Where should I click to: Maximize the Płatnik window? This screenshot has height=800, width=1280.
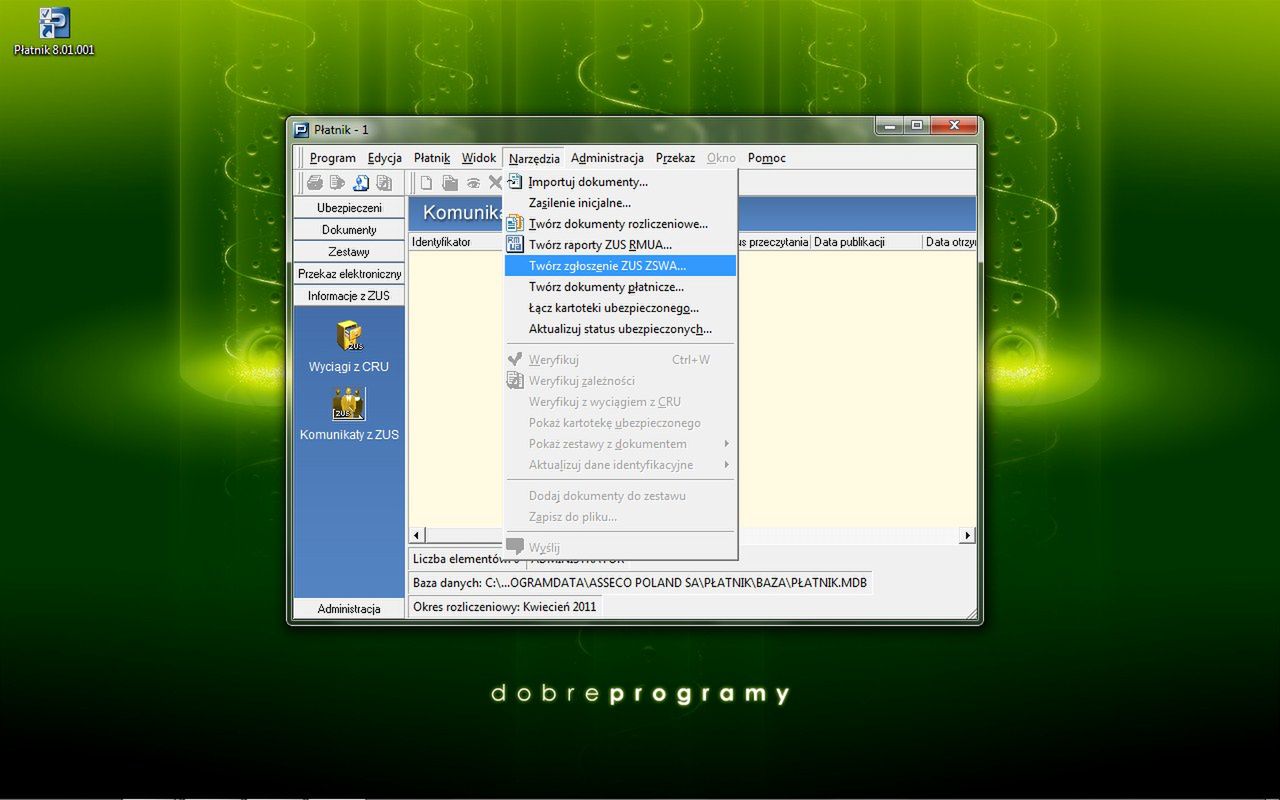pos(916,126)
